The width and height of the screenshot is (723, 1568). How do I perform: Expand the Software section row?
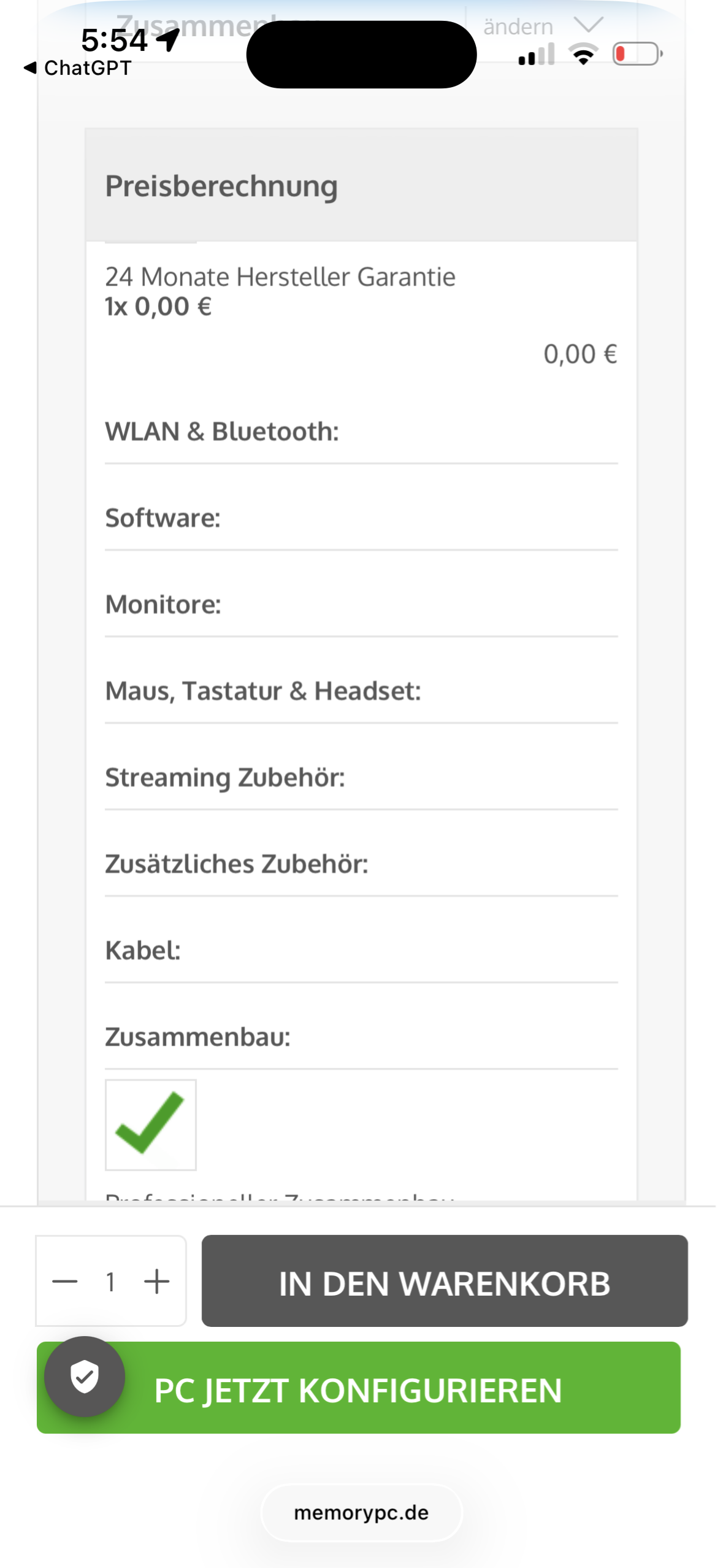tap(361, 518)
